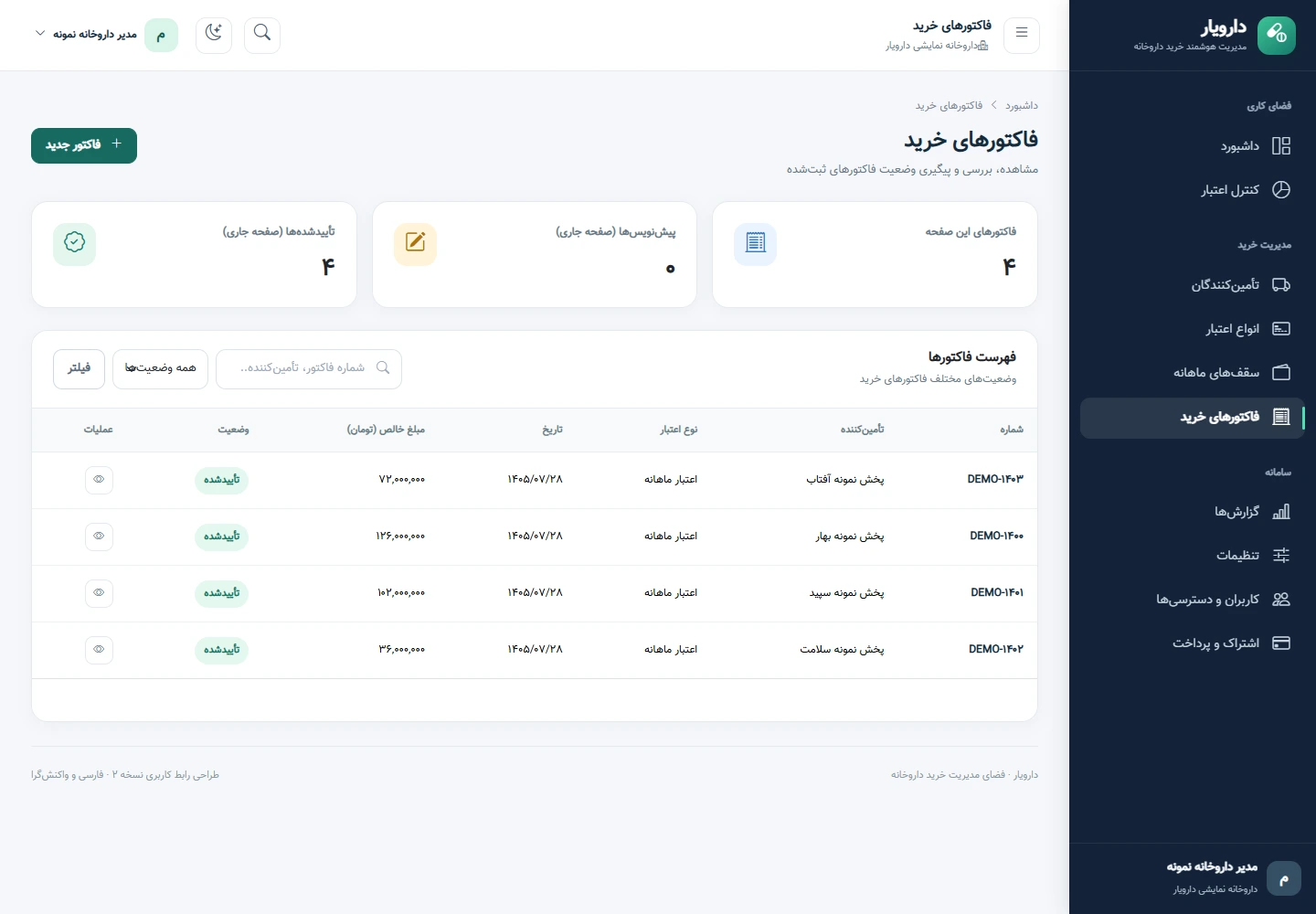The width and height of the screenshot is (1316, 914).
Task: Expand the مدیر داروخانه نمونه user menu chevron
Action: point(40,34)
